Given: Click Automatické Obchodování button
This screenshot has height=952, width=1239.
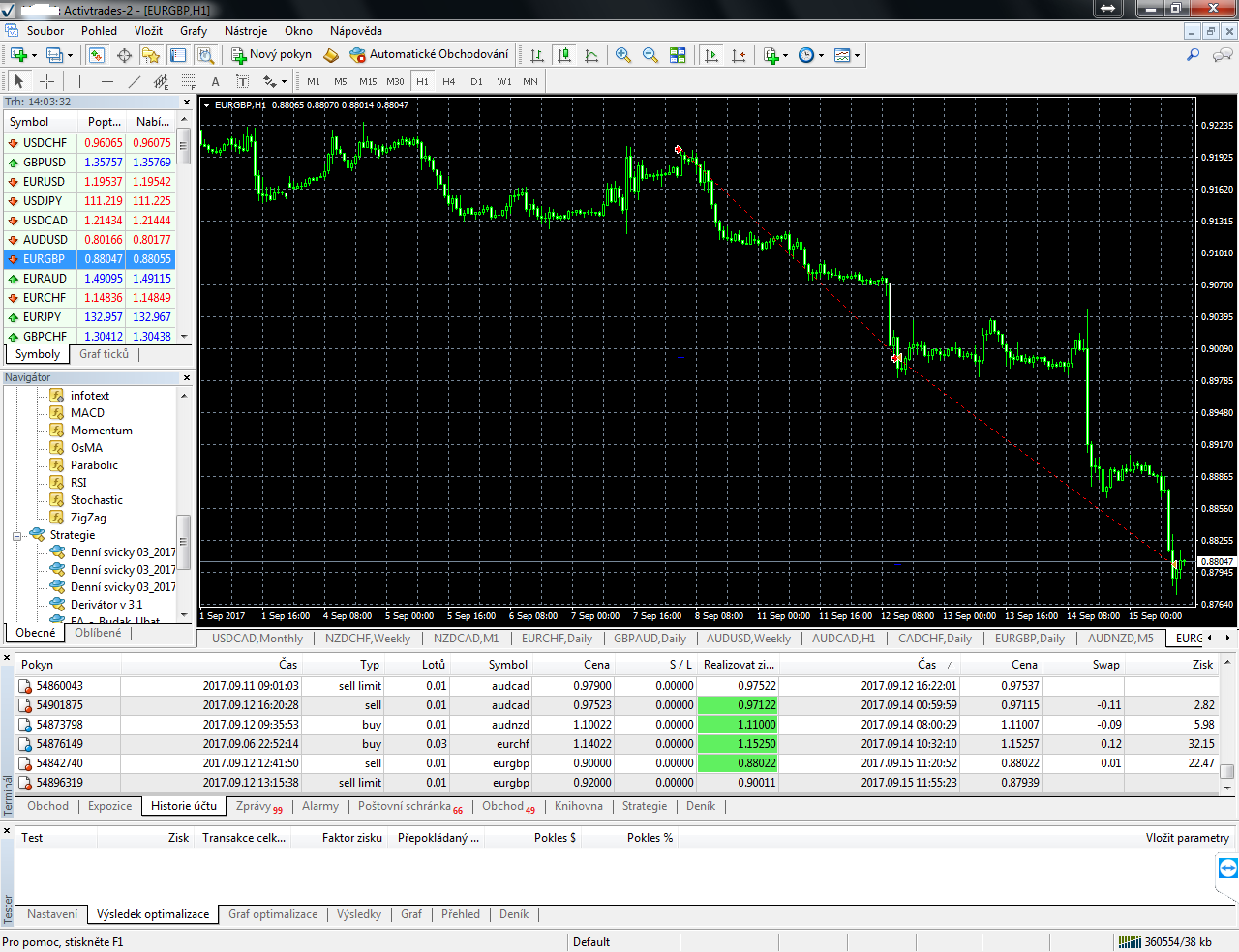Looking at the screenshot, I should tap(429, 55).
